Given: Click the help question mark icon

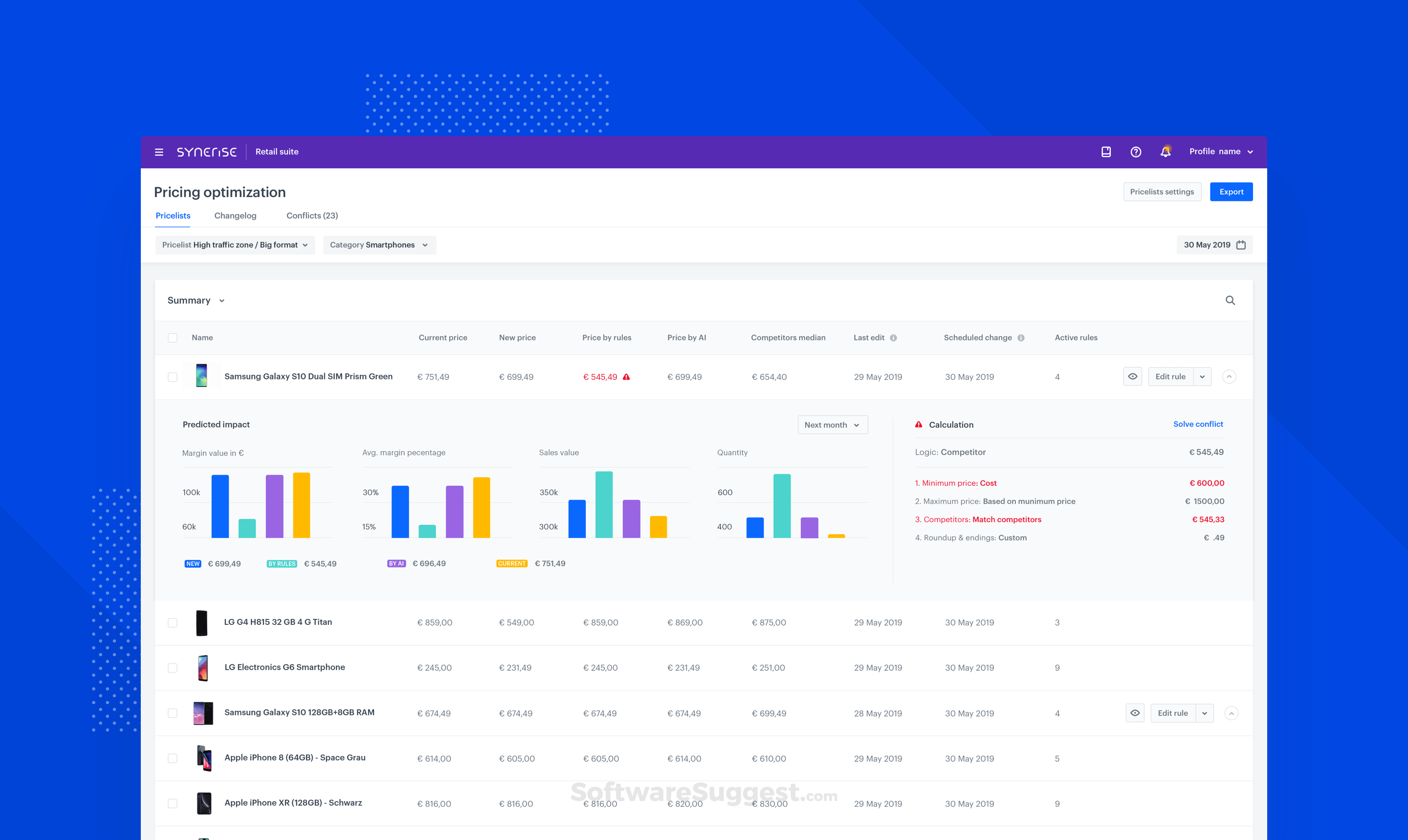Looking at the screenshot, I should (1136, 152).
